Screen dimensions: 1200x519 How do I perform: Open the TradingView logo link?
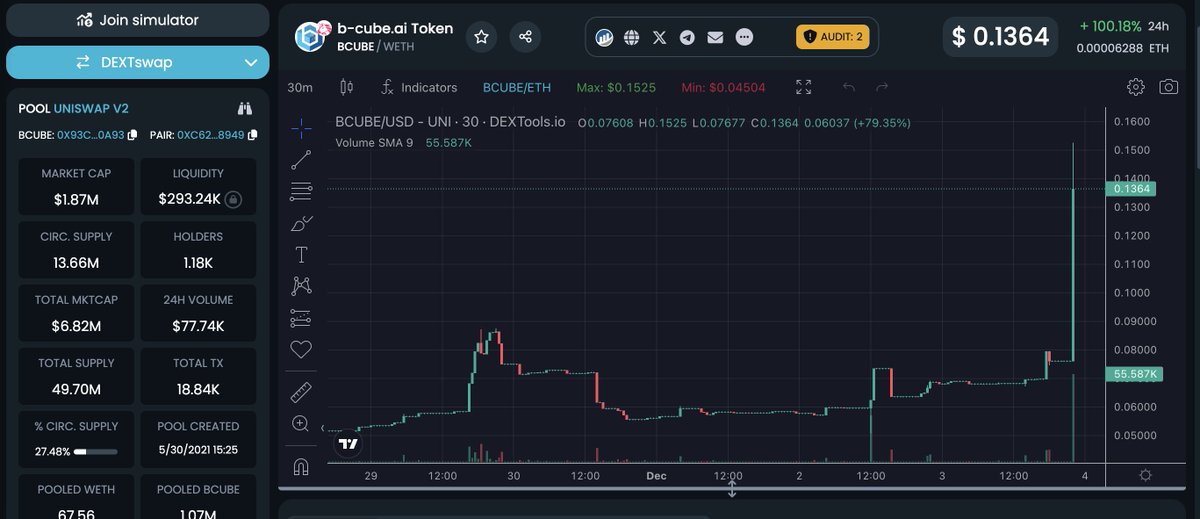coord(348,443)
